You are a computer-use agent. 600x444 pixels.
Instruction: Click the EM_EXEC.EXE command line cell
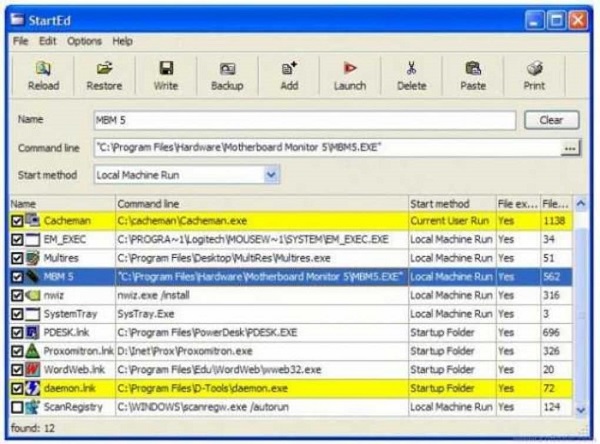262,239
